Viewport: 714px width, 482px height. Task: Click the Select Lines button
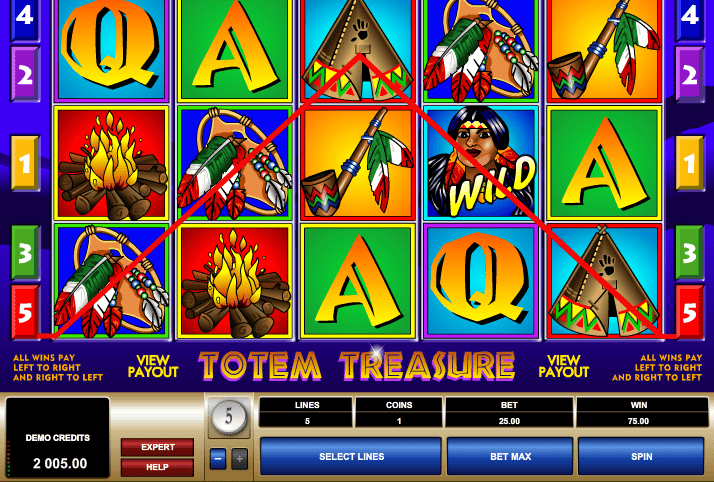351,457
